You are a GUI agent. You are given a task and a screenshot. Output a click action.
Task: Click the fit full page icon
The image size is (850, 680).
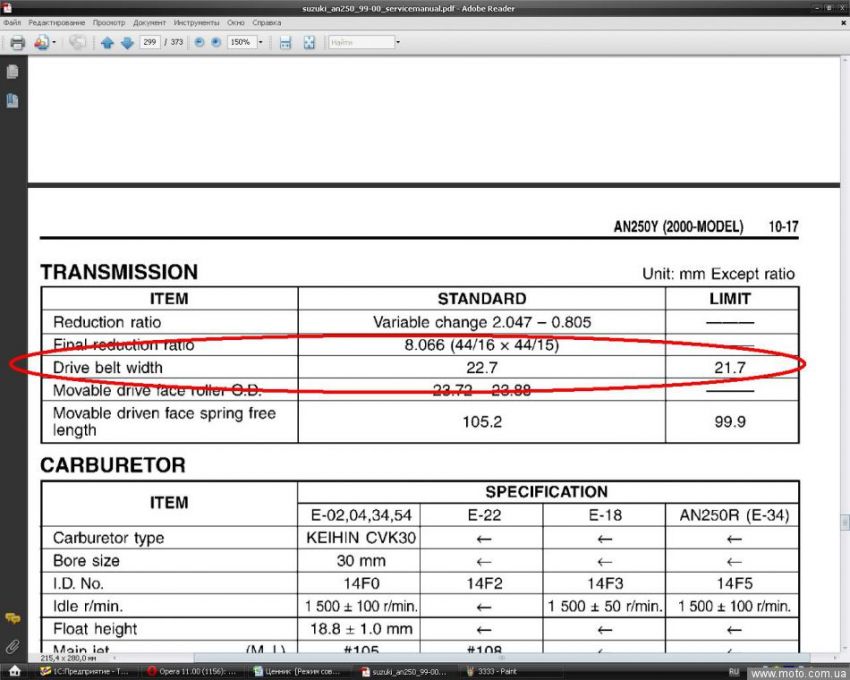click(309, 43)
